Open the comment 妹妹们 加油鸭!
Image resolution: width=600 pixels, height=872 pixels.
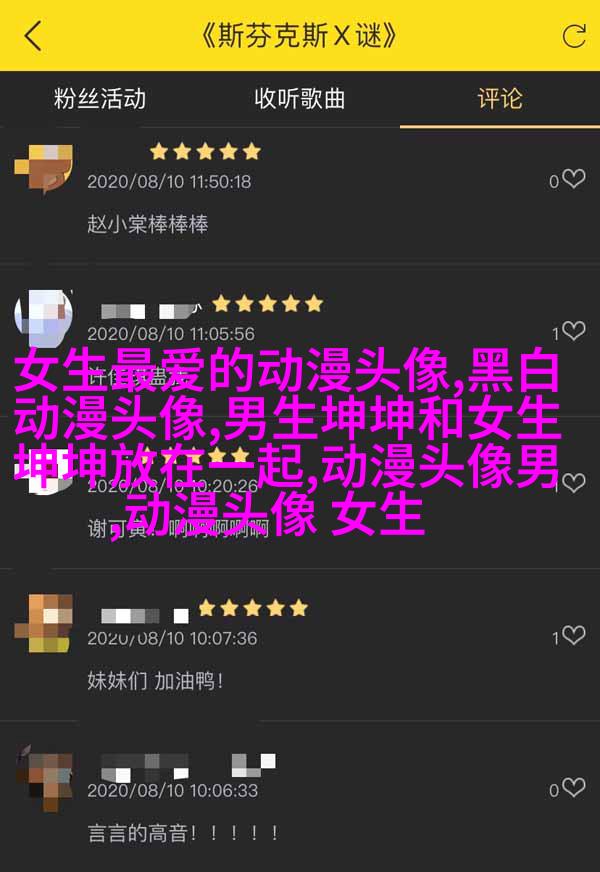[155, 681]
